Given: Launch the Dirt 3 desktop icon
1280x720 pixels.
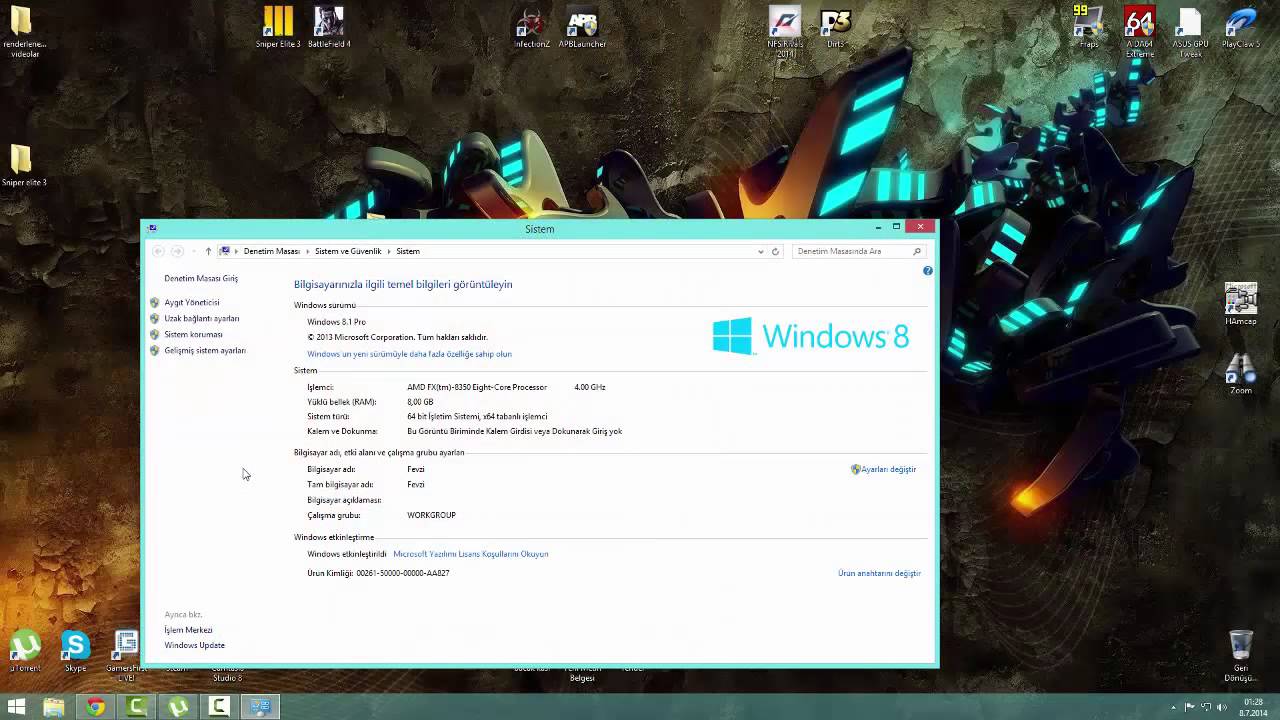Looking at the screenshot, I should coord(835,27).
